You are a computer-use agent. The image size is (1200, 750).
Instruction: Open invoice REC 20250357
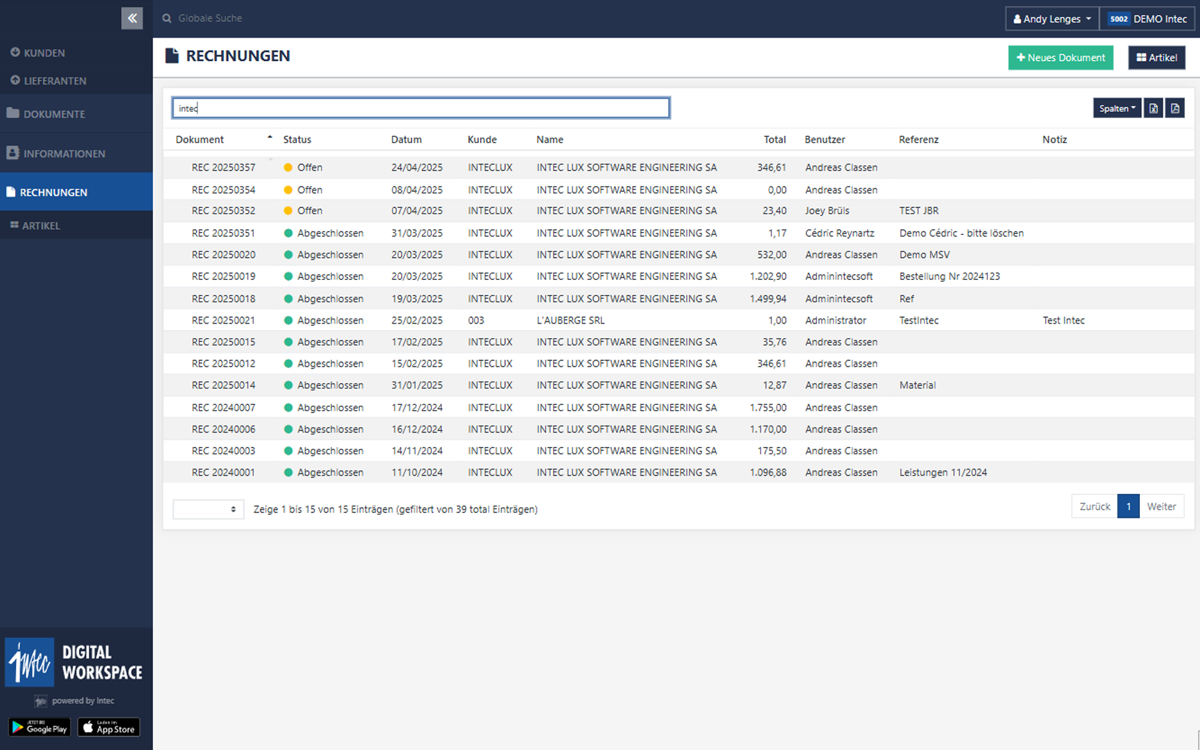(x=224, y=168)
